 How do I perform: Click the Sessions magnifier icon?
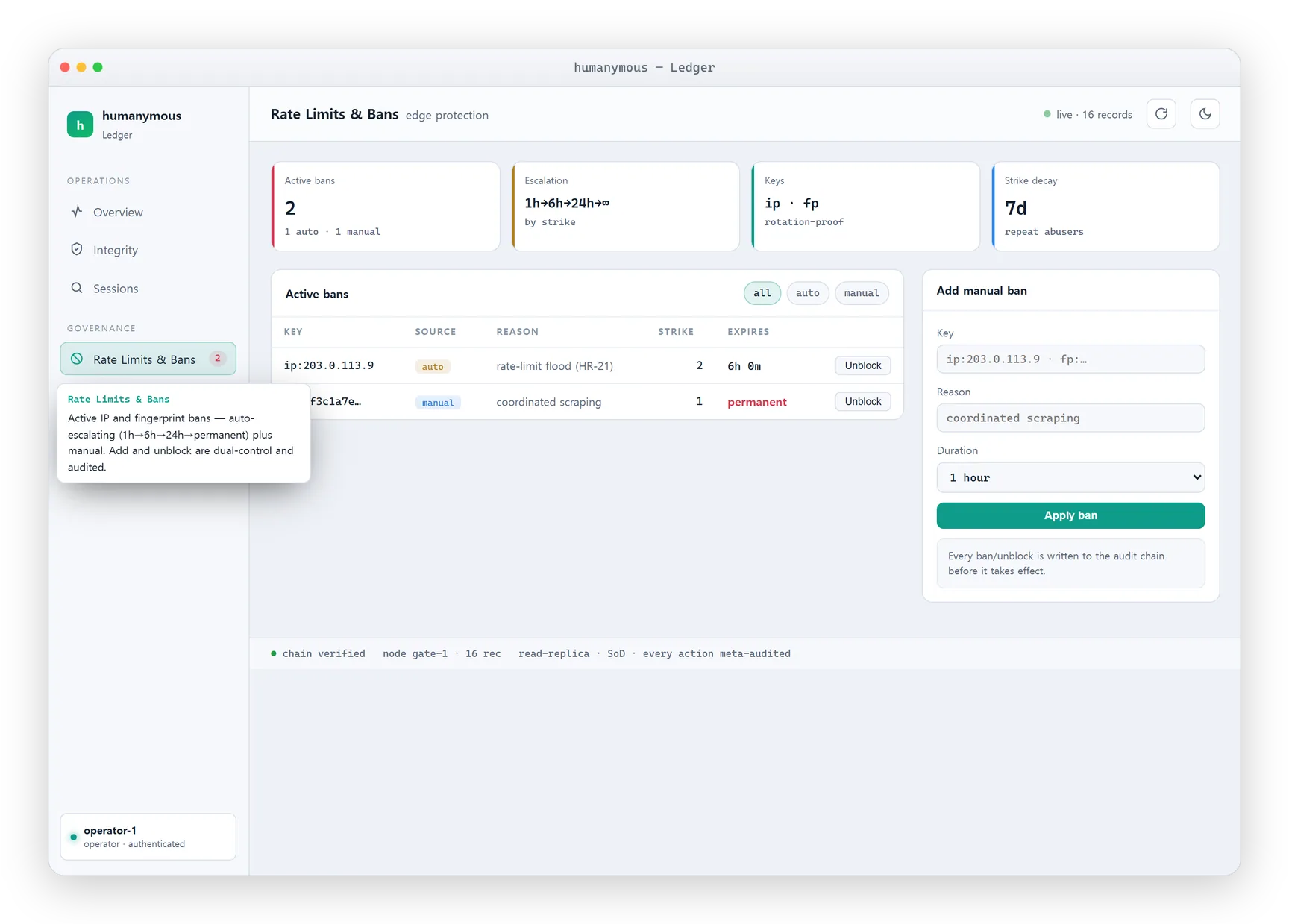tap(77, 288)
